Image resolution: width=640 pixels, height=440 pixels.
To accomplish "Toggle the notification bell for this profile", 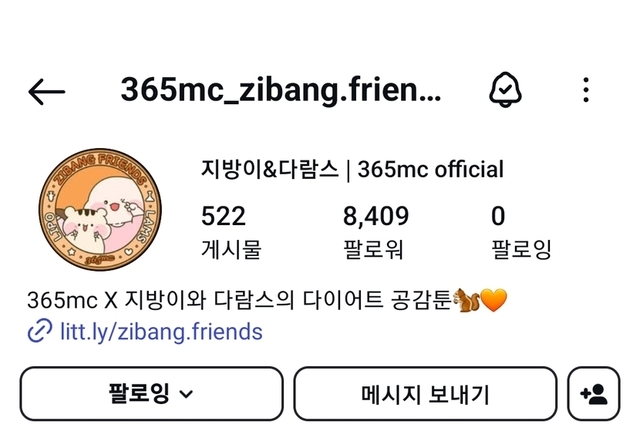I will 505,90.
